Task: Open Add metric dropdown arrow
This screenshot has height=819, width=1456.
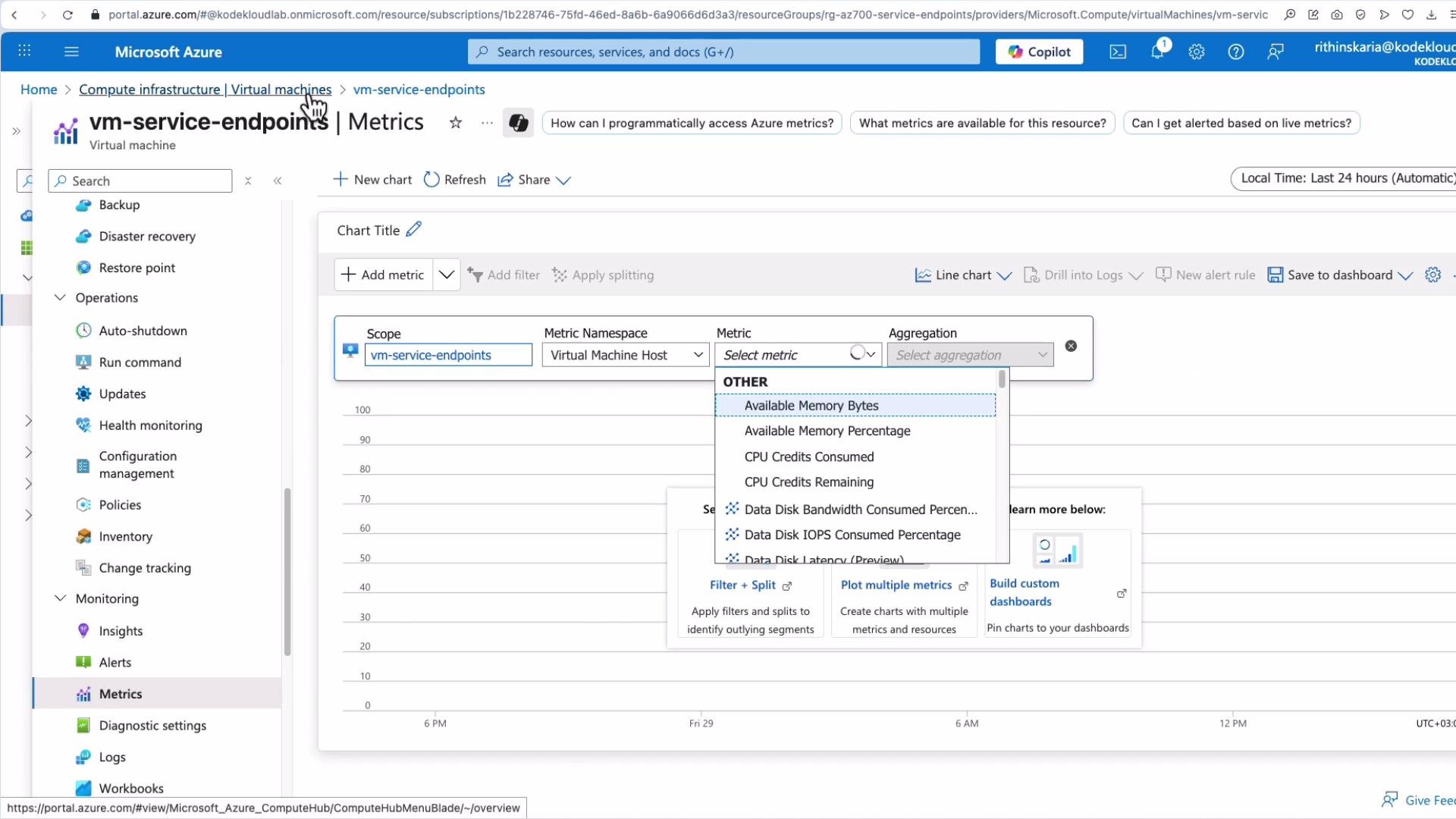Action: coord(447,275)
